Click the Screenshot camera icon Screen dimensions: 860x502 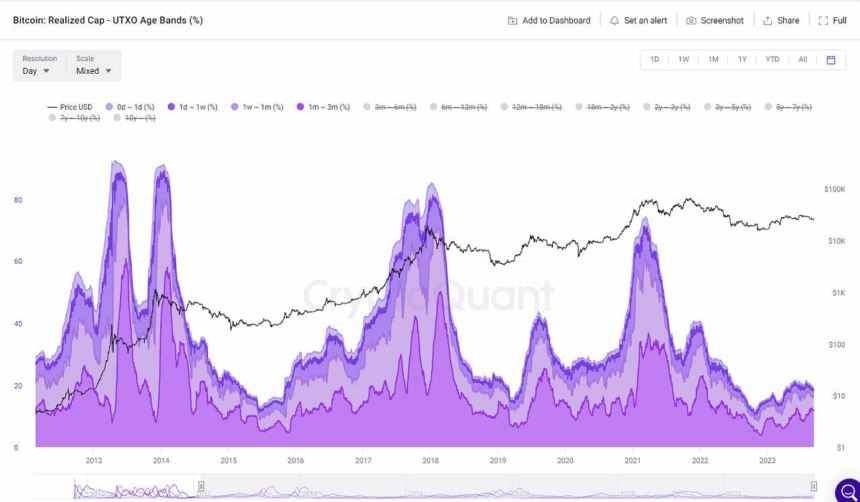pos(691,21)
